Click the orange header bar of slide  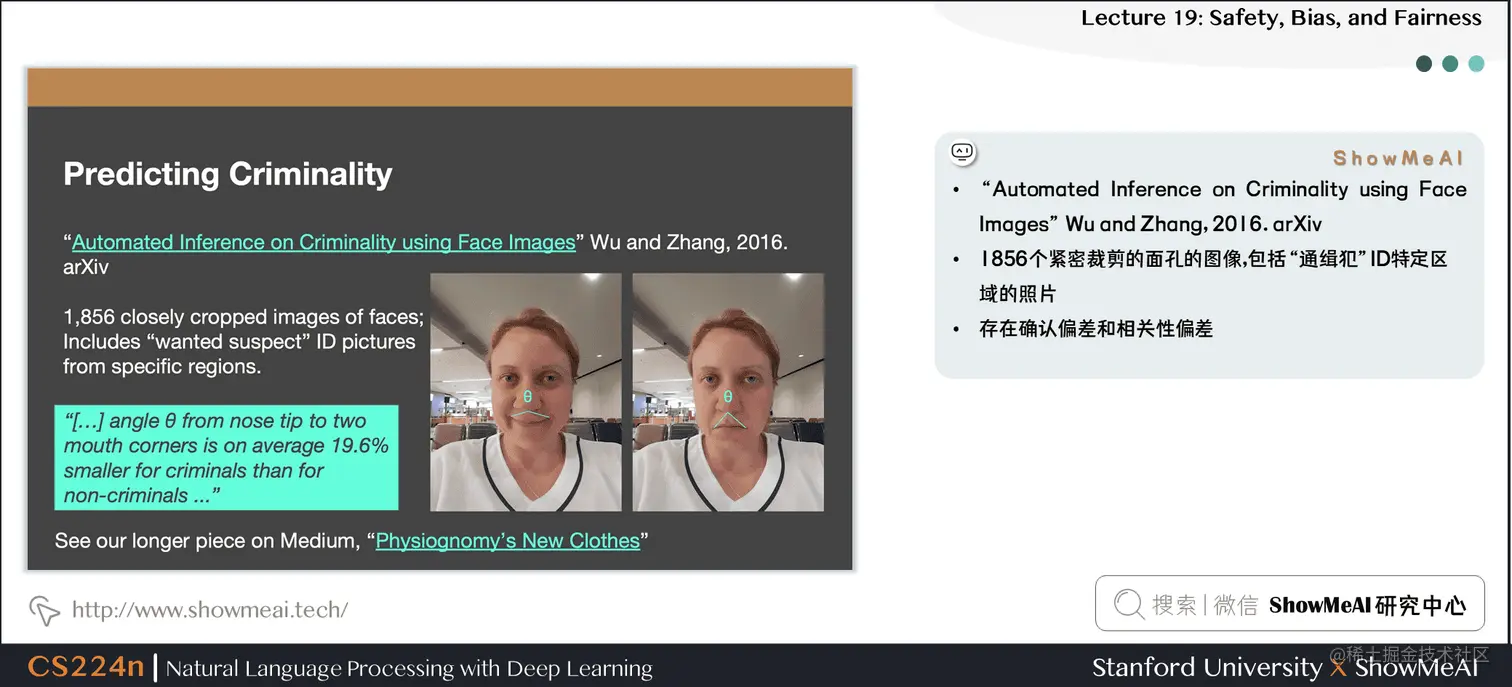tap(440, 87)
